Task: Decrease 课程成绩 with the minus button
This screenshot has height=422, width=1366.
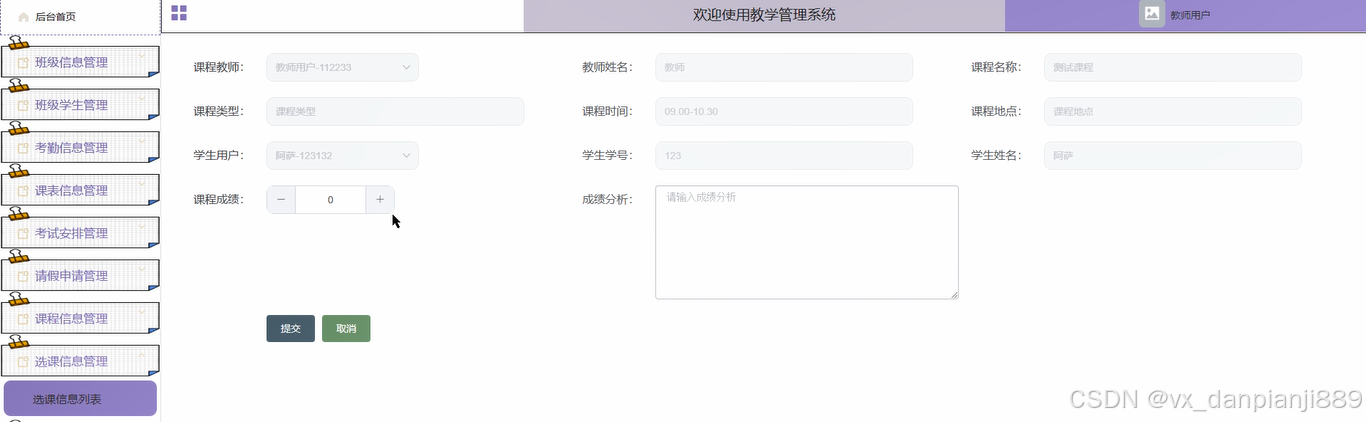Action: click(281, 200)
